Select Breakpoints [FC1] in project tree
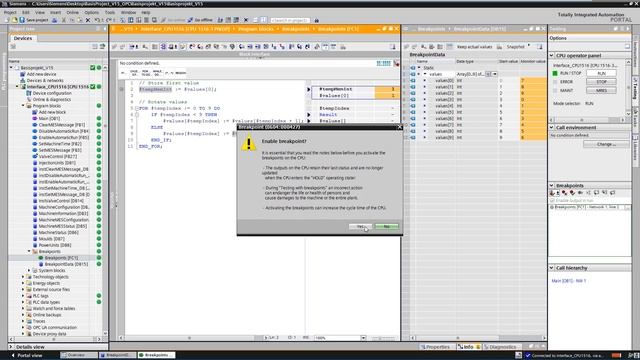Image resolution: width=640 pixels, height=360 pixels. (x=61, y=258)
